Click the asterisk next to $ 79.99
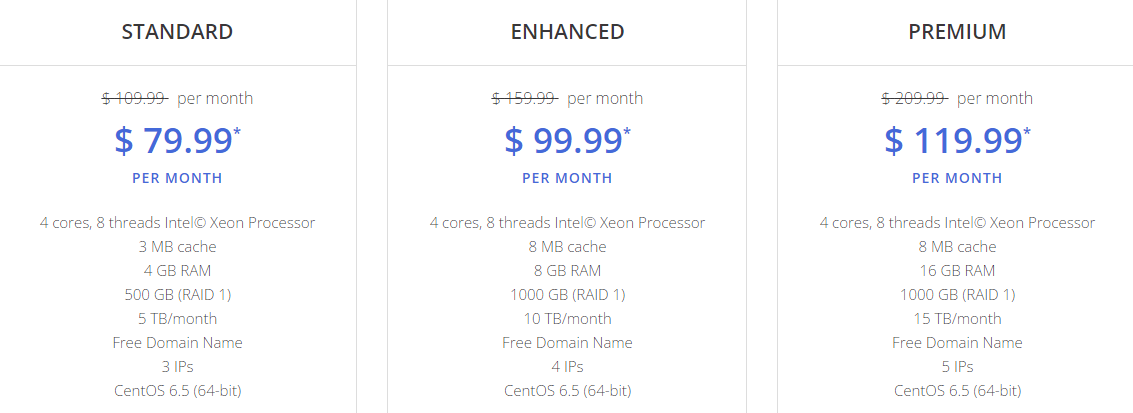 [237, 131]
